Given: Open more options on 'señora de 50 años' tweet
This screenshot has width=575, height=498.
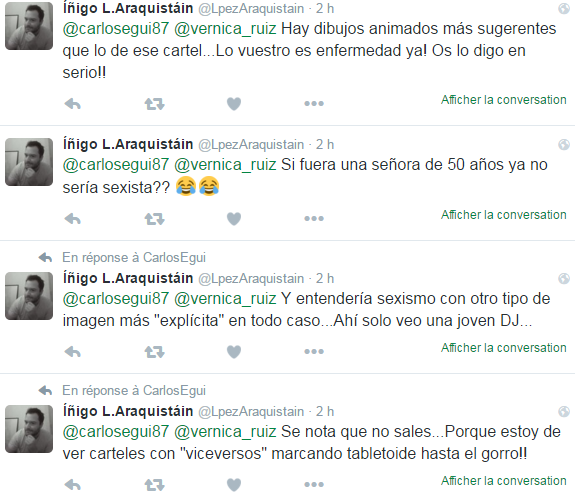Looking at the screenshot, I should point(314,219).
